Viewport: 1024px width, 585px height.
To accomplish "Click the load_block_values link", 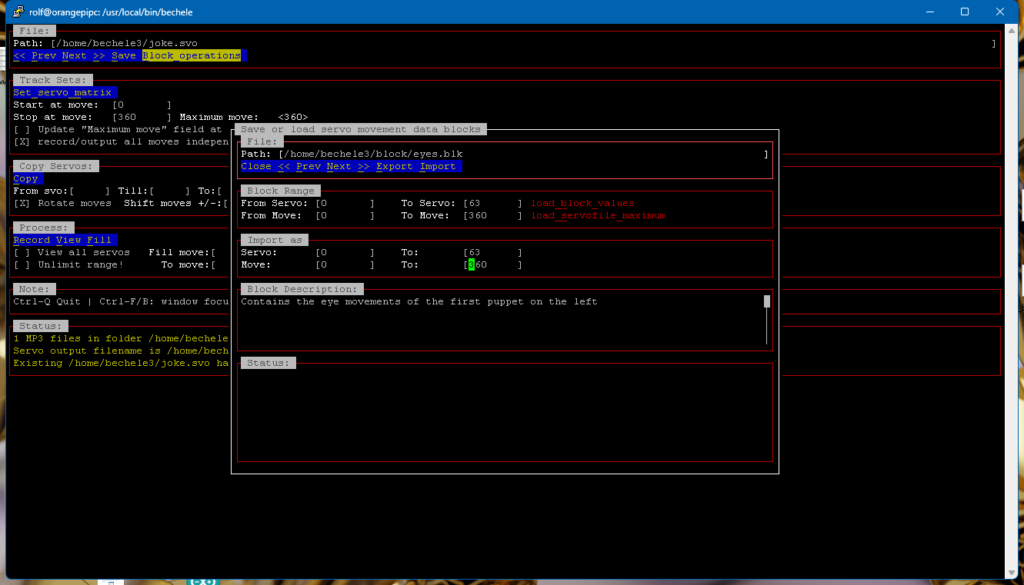I will [x=582, y=203].
